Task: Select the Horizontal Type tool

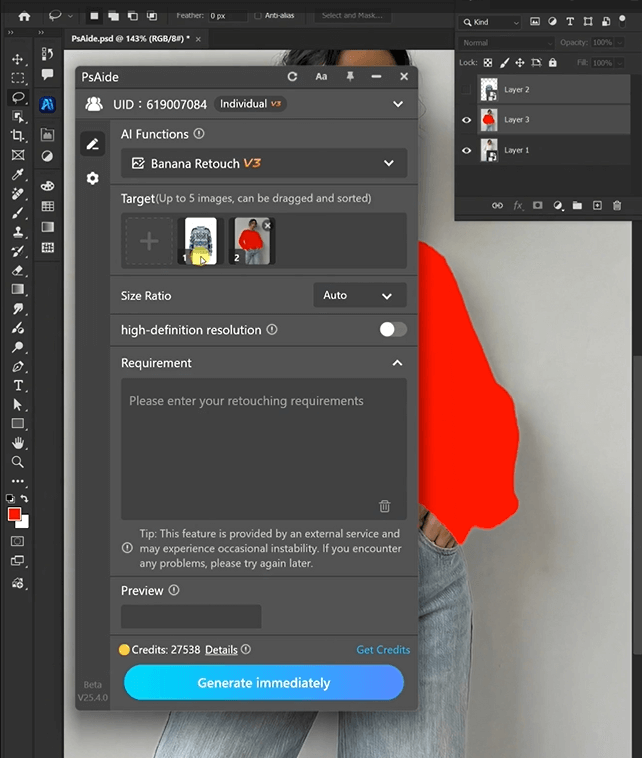Action: tap(18, 385)
